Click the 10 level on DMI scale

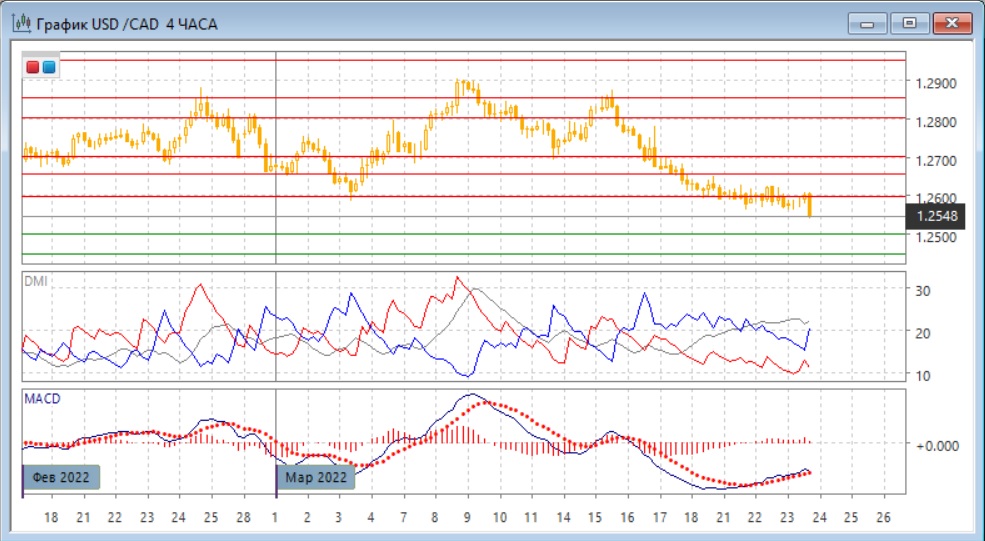click(x=924, y=375)
